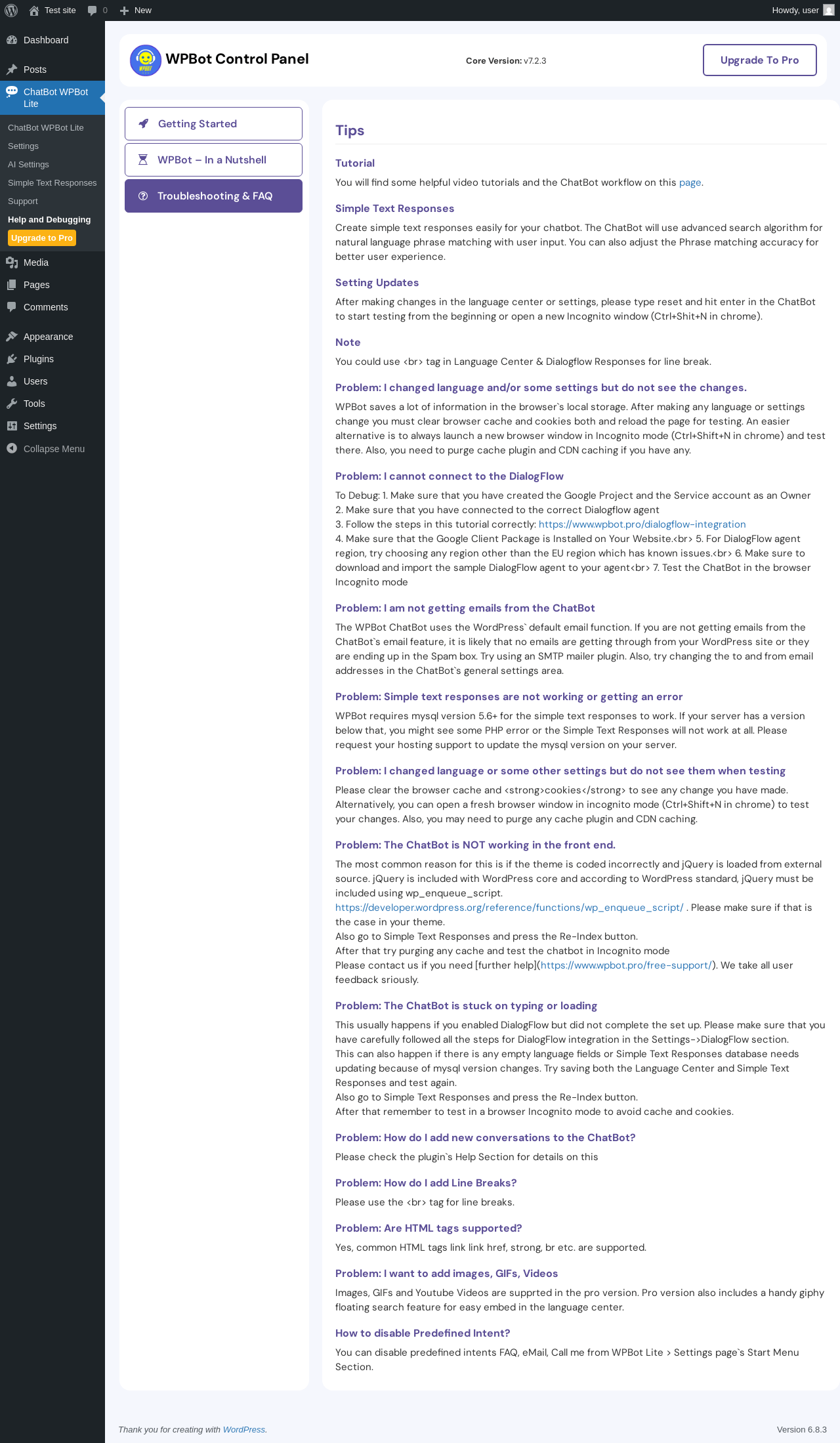Viewport: 840px width, 1443px height.
Task: Click the WordPress logo in admin bar
Action: pos(11,10)
